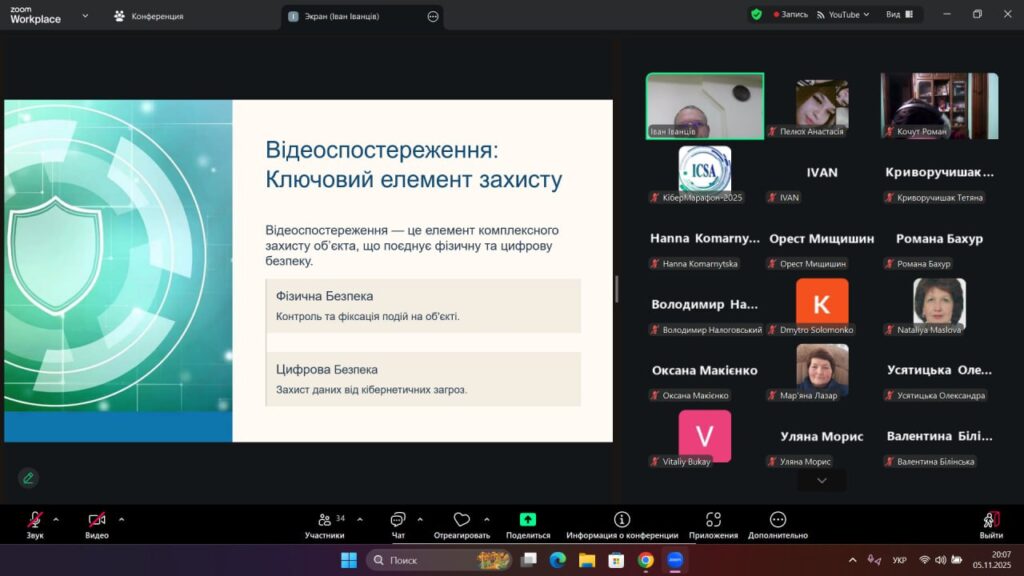1024x576 pixels.
Task: Open options on Экран (Іван Іванців) tab
Action: tap(433, 16)
